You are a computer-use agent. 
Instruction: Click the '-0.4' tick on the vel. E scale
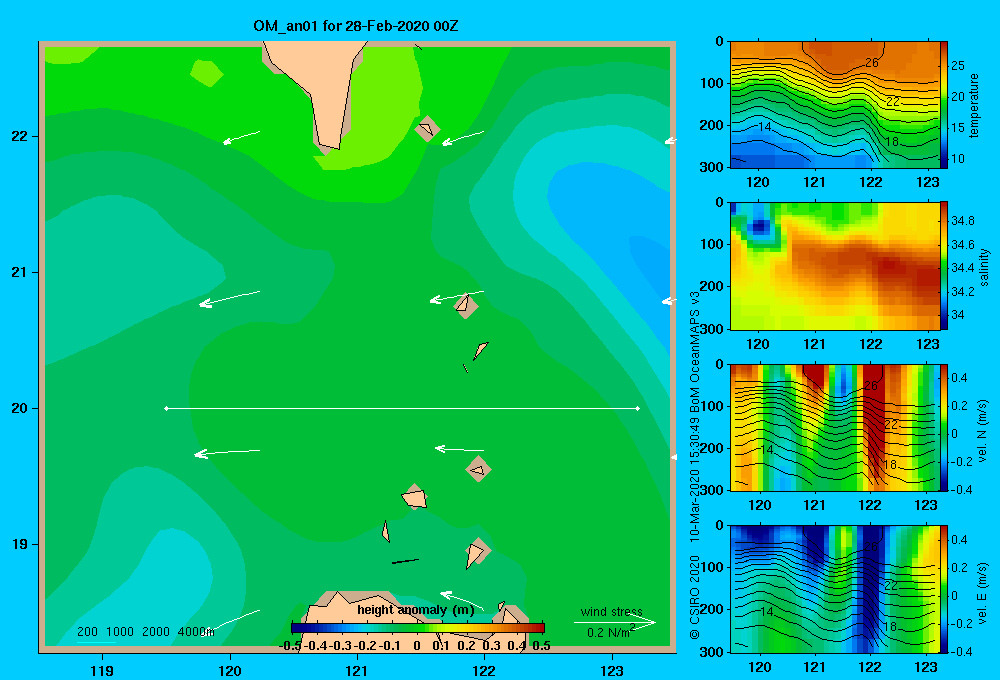[961, 651]
